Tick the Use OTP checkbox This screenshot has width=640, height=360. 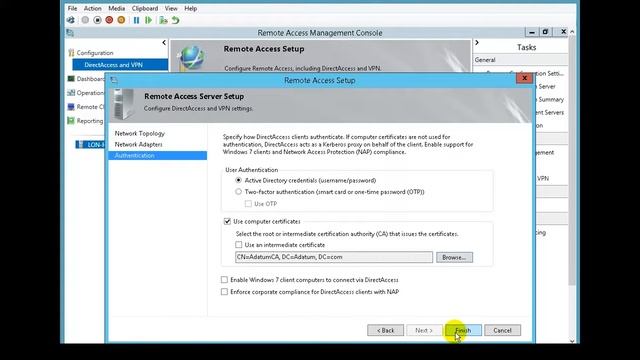[x=248, y=204]
